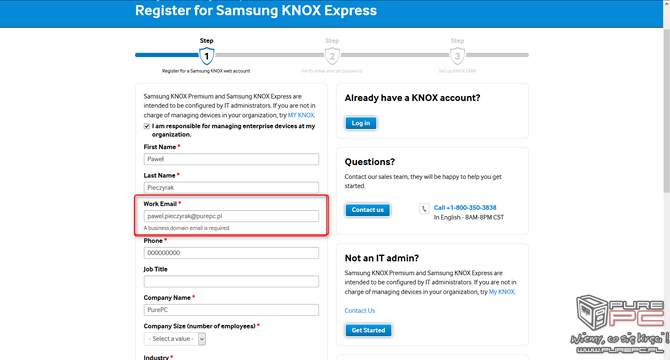Viewport: 670px width, 360px height.
Task: Click the page's vertical scrollbar thumb
Action: pos(666,111)
